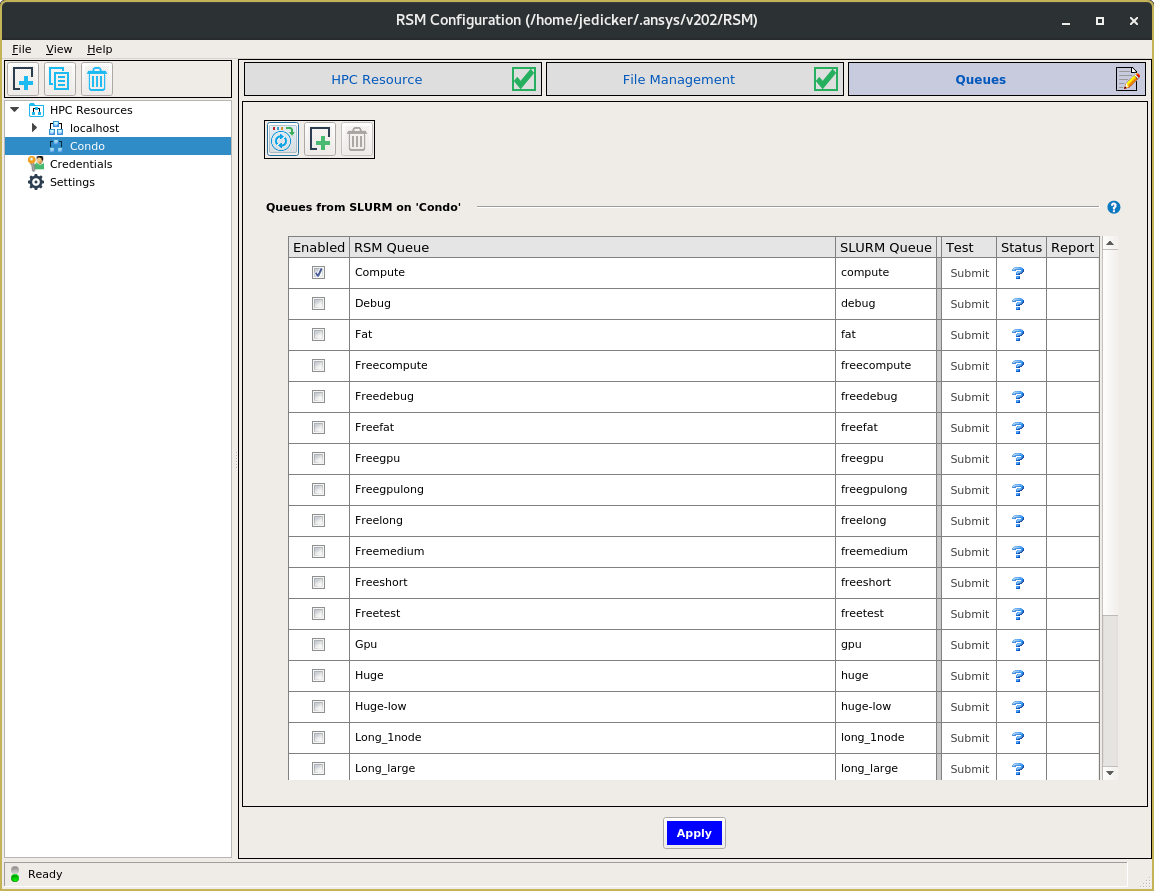
Task: Click status icon in Gpu row
Action: tap(1019, 645)
